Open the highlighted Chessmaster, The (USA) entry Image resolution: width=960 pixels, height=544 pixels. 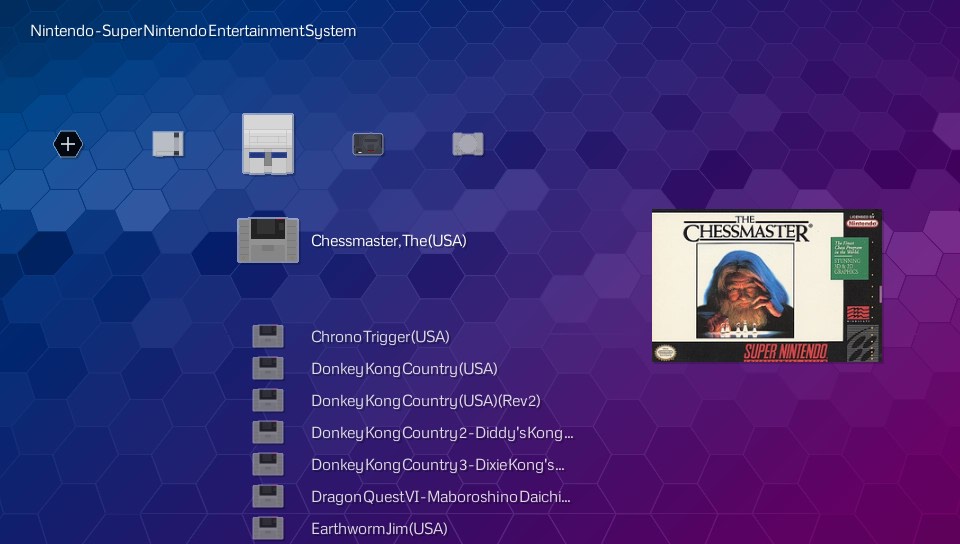pos(389,241)
